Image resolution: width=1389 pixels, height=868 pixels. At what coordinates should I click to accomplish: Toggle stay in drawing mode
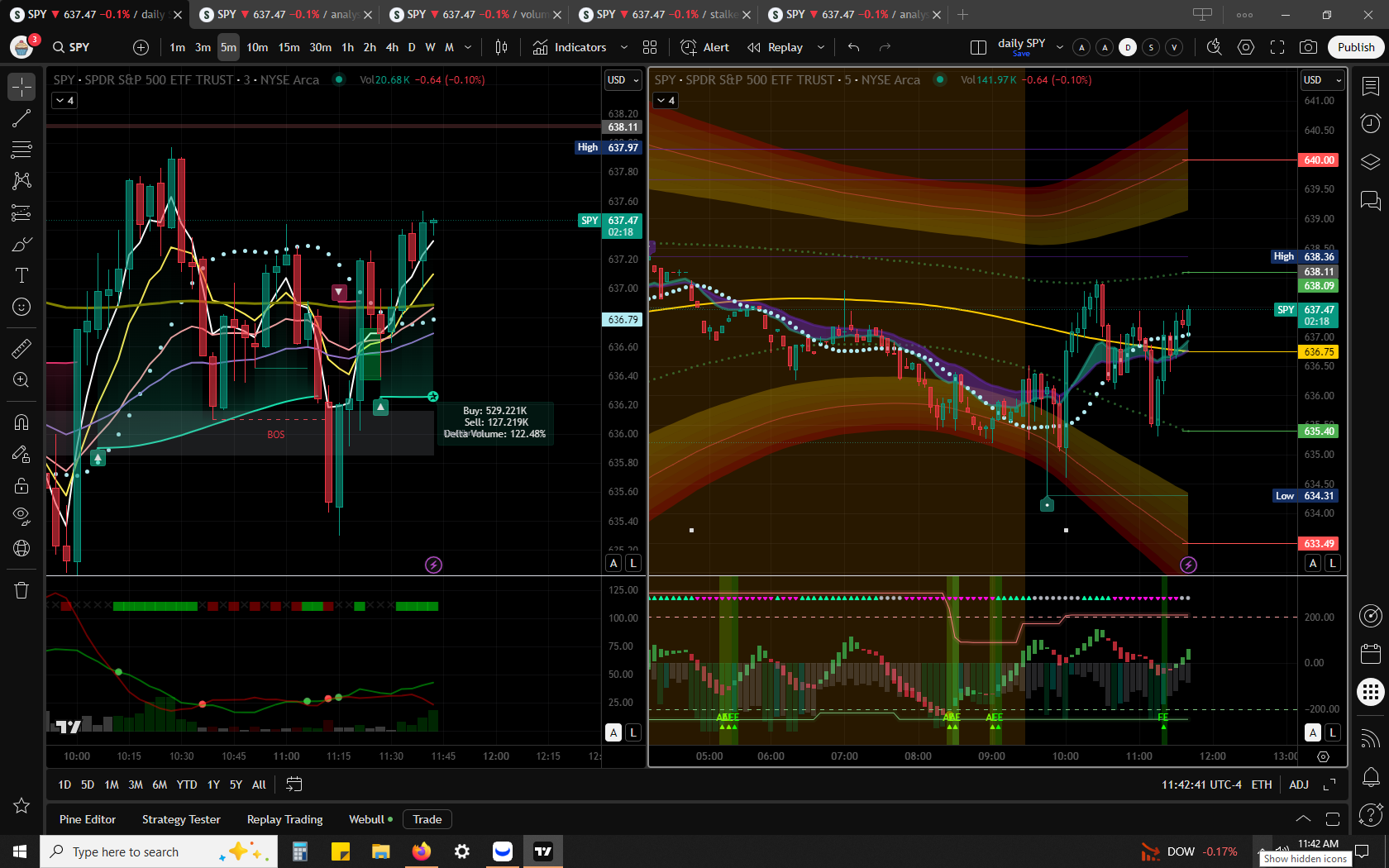pyautogui.click(x=21, y=454)
